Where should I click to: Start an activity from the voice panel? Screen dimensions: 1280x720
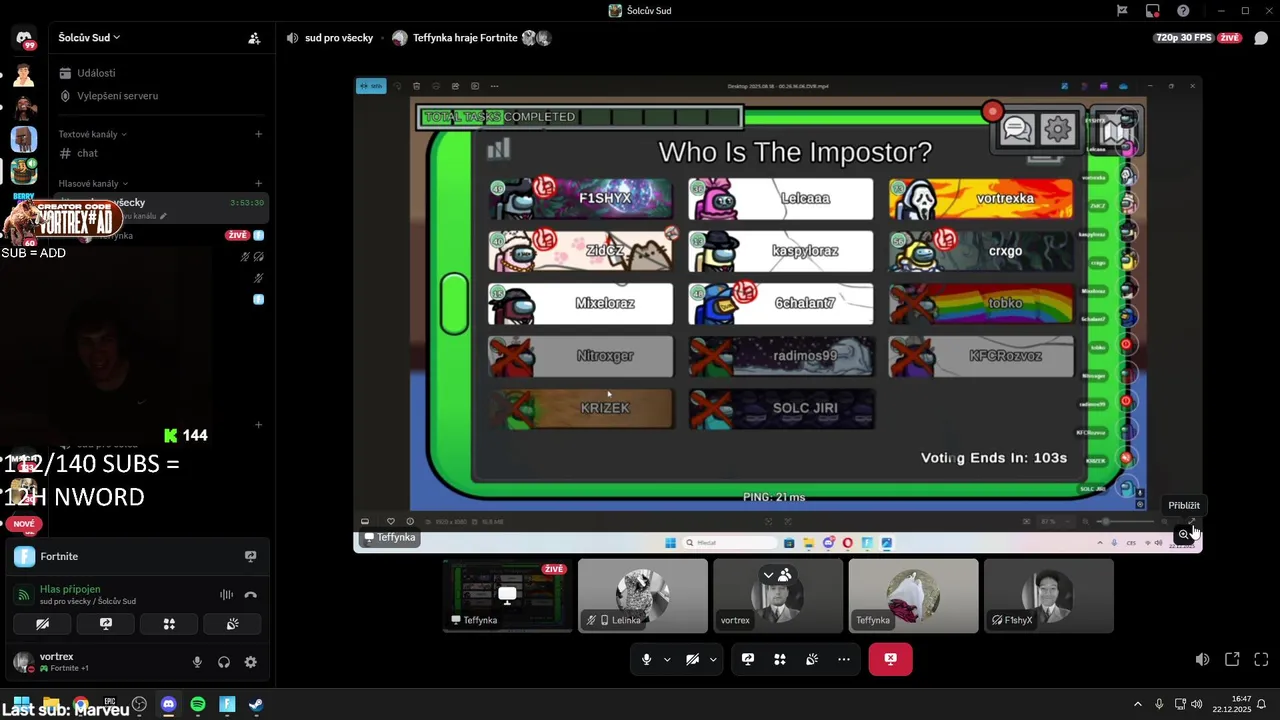point(169,624)
